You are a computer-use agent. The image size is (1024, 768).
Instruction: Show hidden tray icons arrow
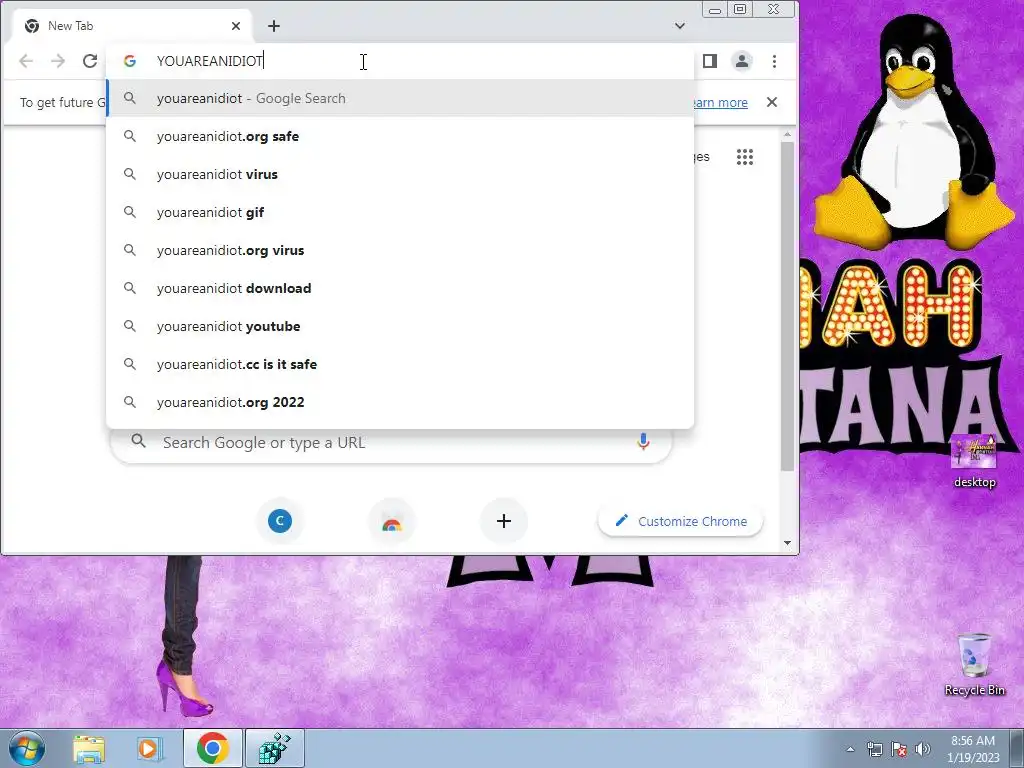click(x=850, y=749)
